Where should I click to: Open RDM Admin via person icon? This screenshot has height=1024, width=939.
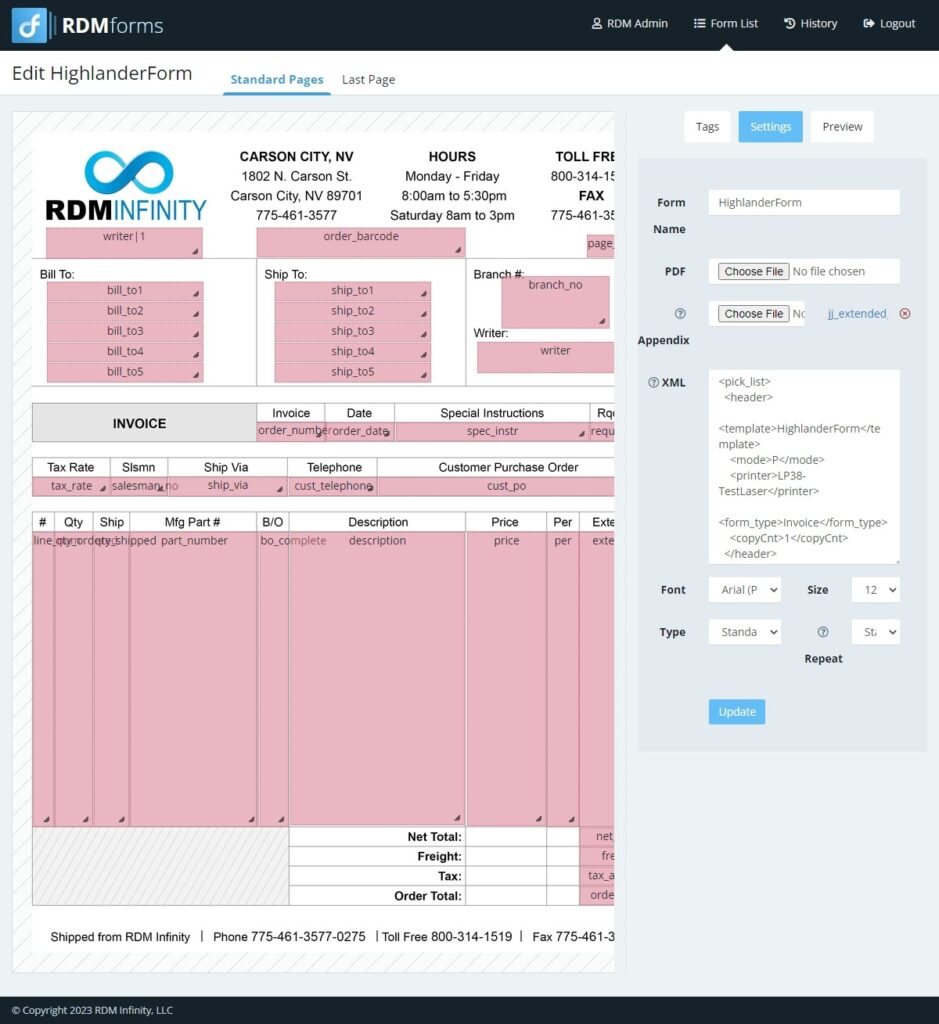tap(596, 23)
